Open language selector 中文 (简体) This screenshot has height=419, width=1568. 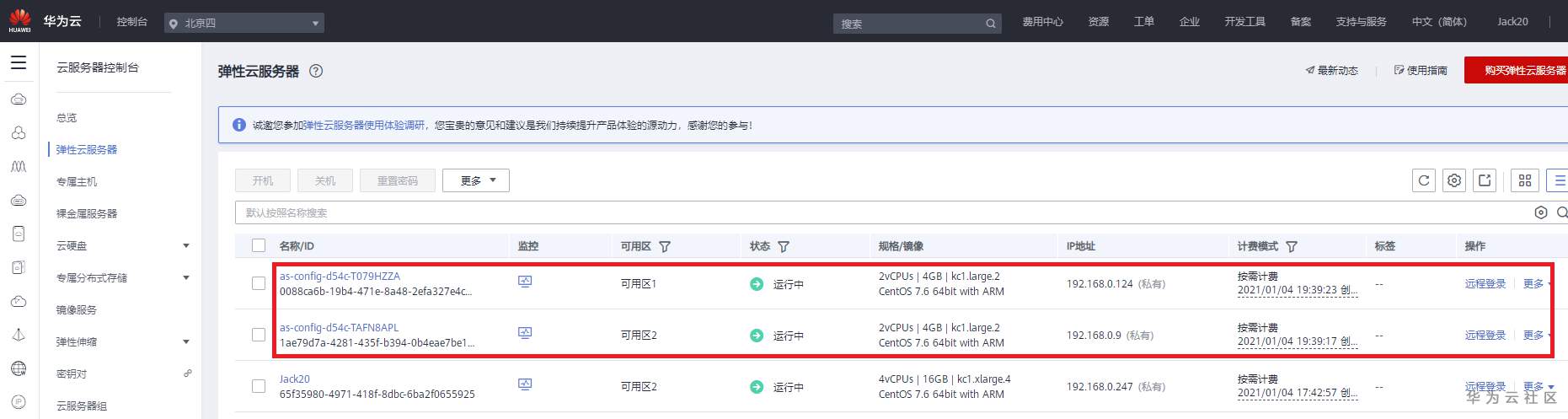click(x=1439, y=22)
